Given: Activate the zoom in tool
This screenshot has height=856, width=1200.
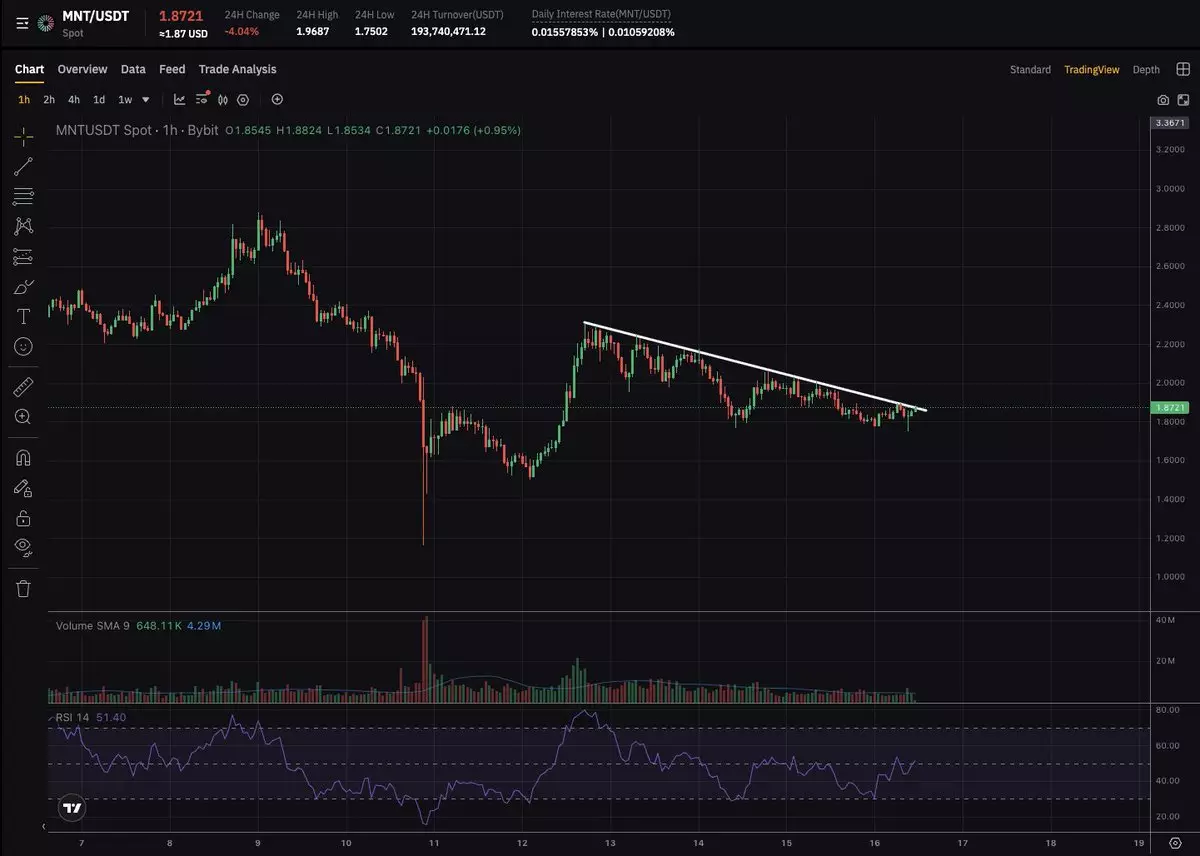Looking at the screenshot, I should (23, 417).
